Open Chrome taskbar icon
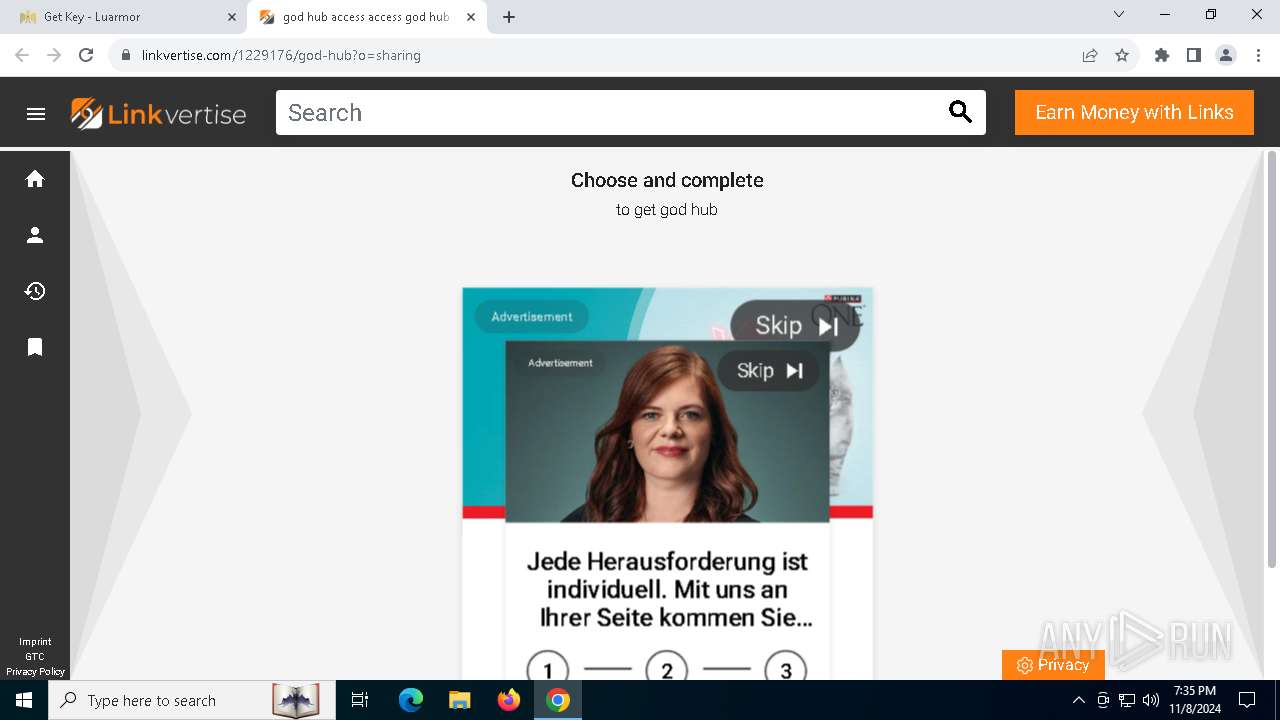The width and height of the screenshot is (1280, 720). tap(558, 700)
